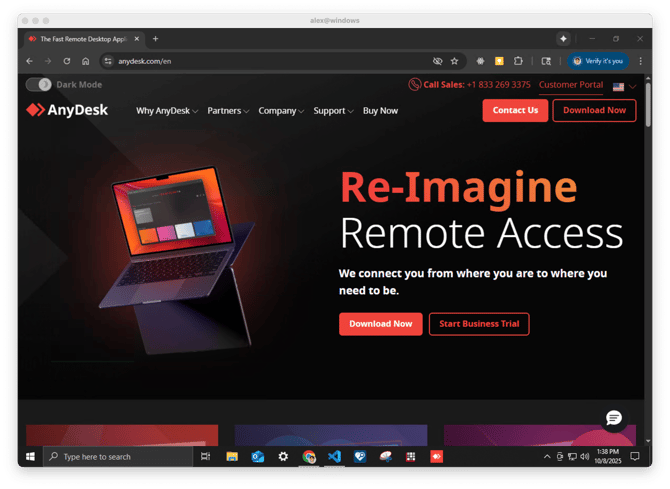Select The Fast Remote Desktop tab

[x=83, y=39]
